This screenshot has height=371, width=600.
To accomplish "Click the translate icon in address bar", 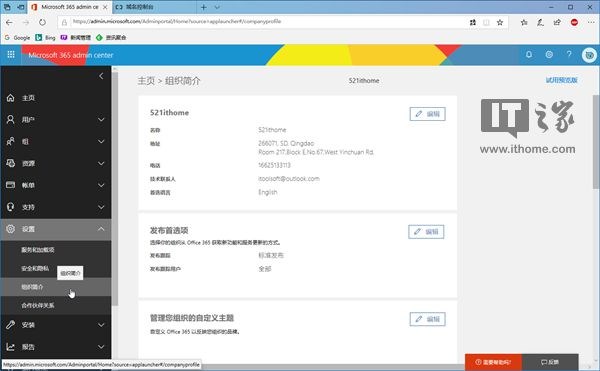I will pos(473,23).
